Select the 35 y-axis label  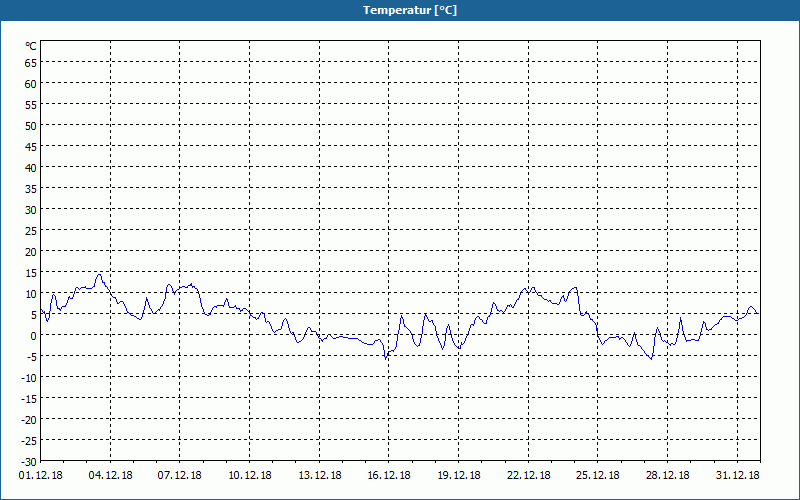[31, 189]
